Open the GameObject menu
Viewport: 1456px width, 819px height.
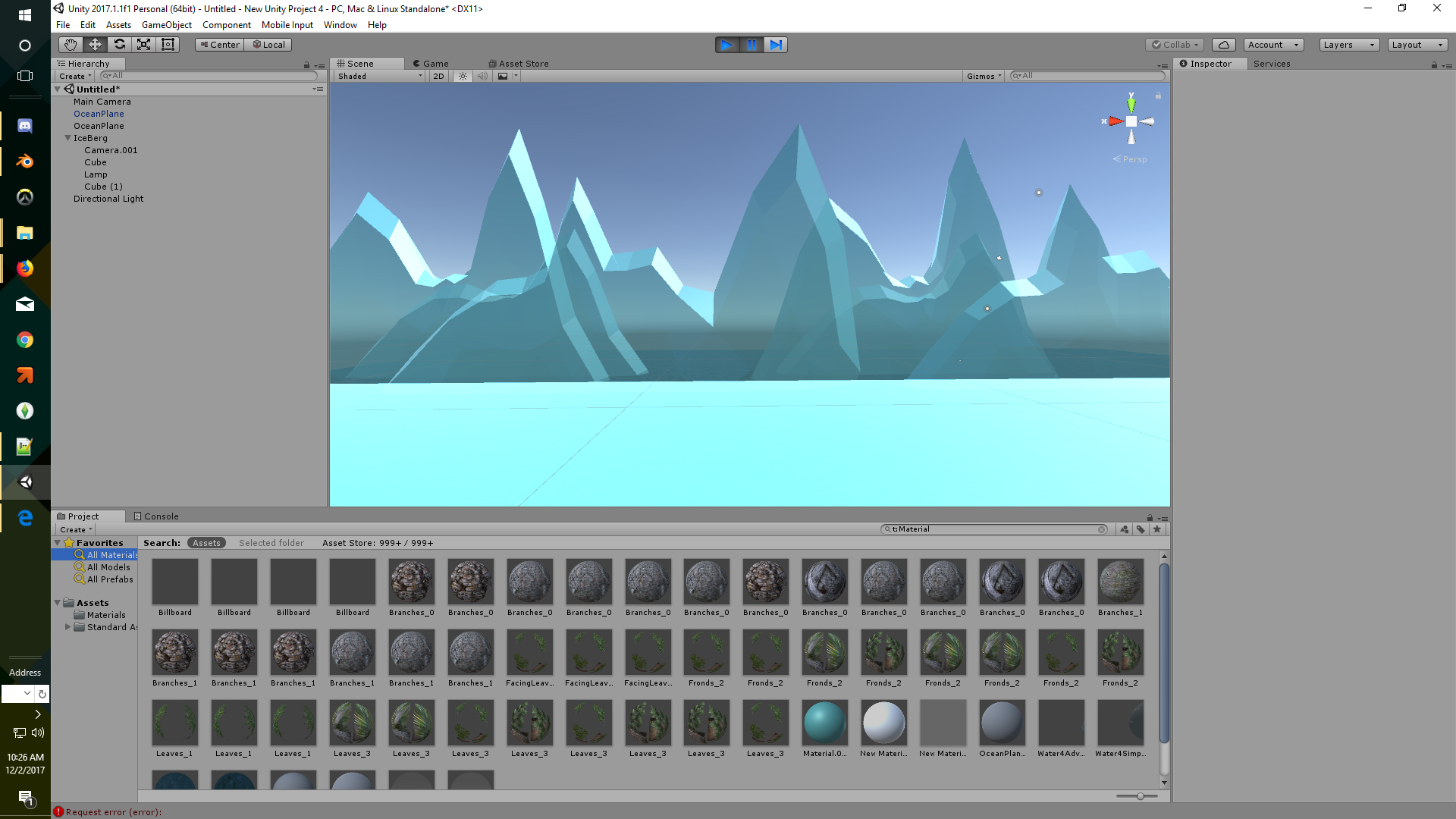click(166, 25)
